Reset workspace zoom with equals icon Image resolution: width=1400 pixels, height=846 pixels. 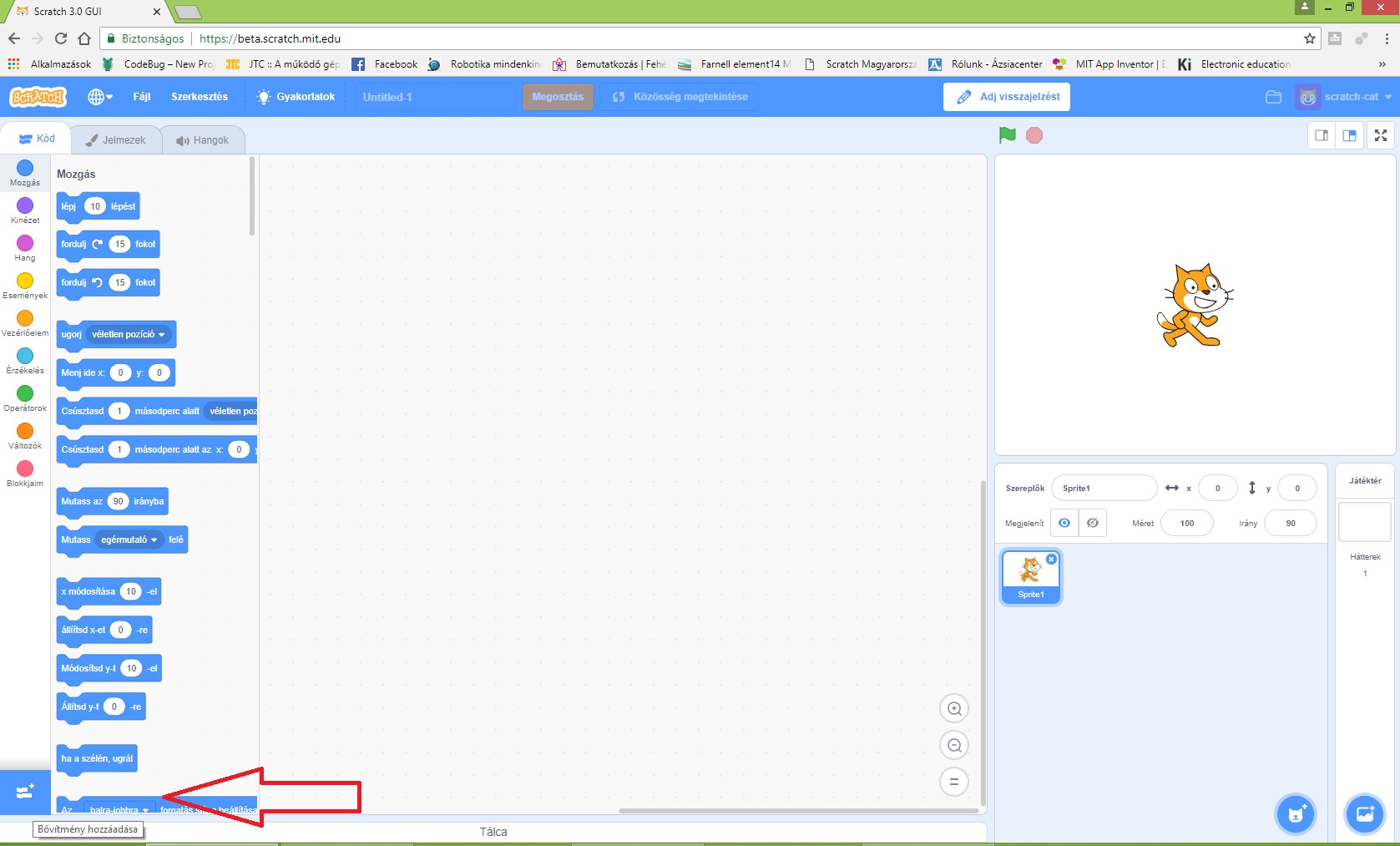point(954,783)
